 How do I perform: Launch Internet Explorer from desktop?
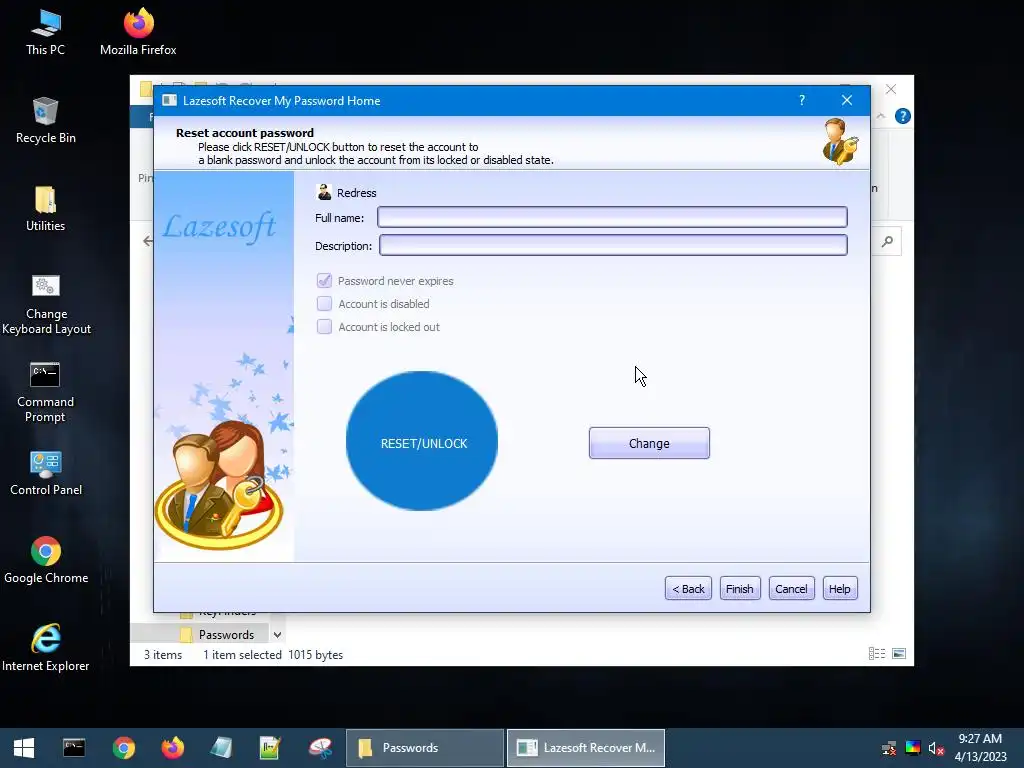click(46, 648)
